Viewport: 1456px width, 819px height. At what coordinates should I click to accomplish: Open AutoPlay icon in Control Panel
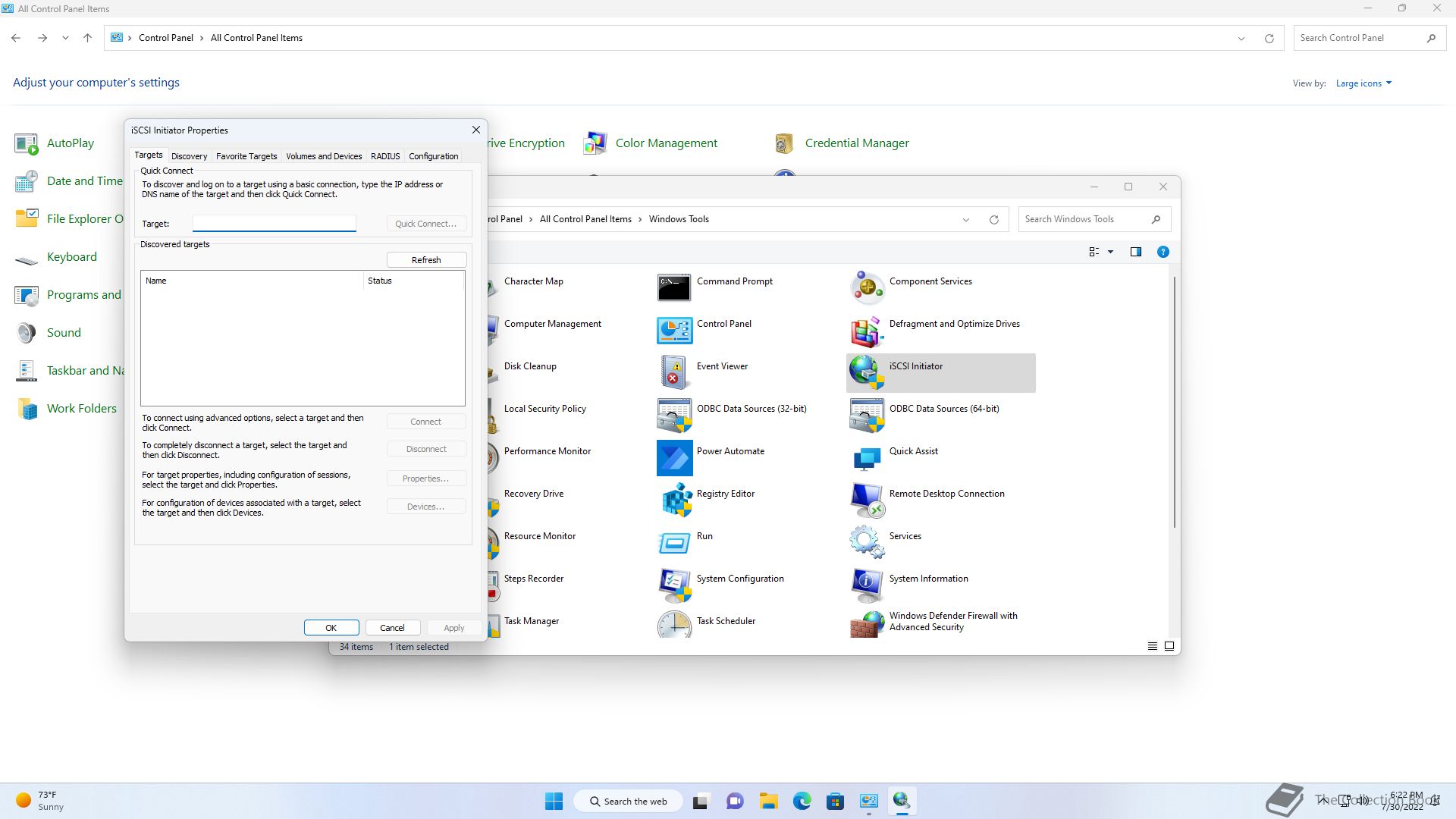click(x=27, y=143)
